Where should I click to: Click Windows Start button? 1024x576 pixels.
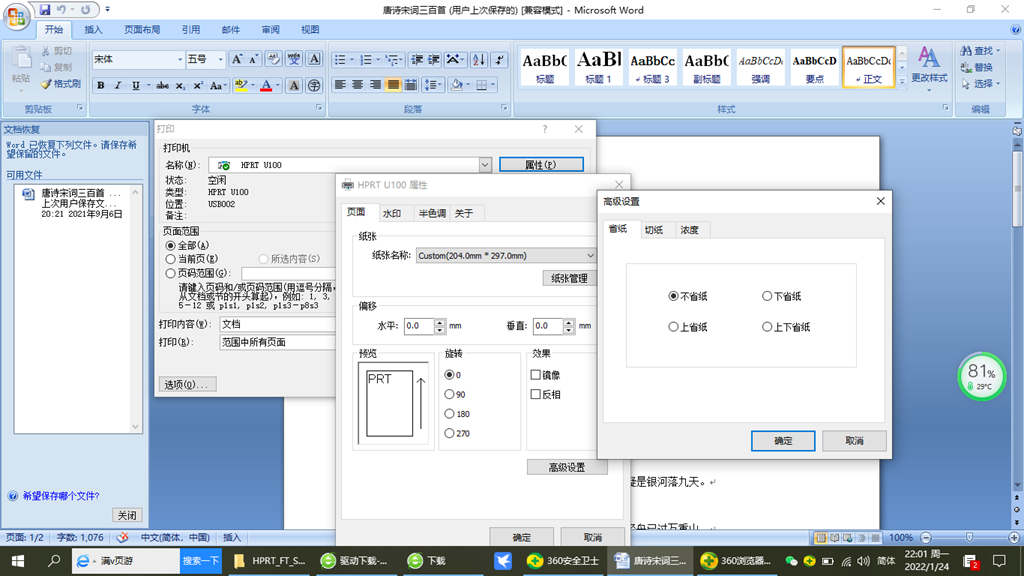[18, 561]
